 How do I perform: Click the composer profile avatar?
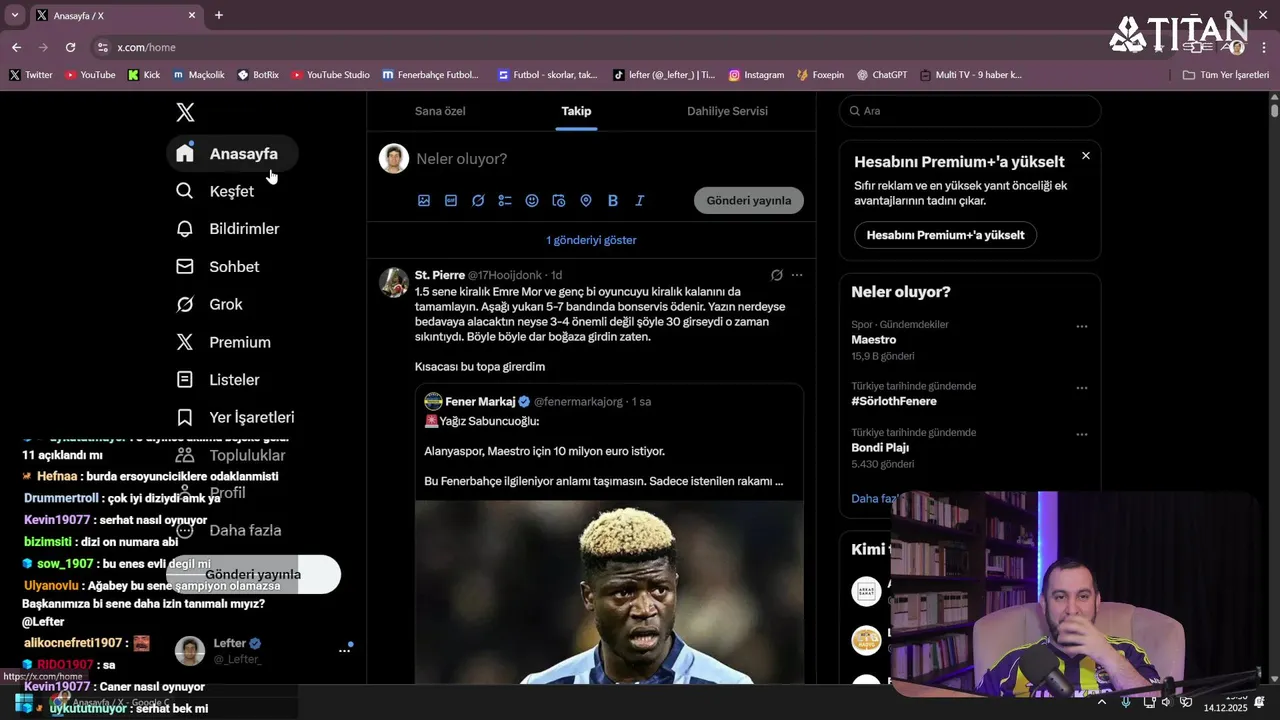[394, 159]
